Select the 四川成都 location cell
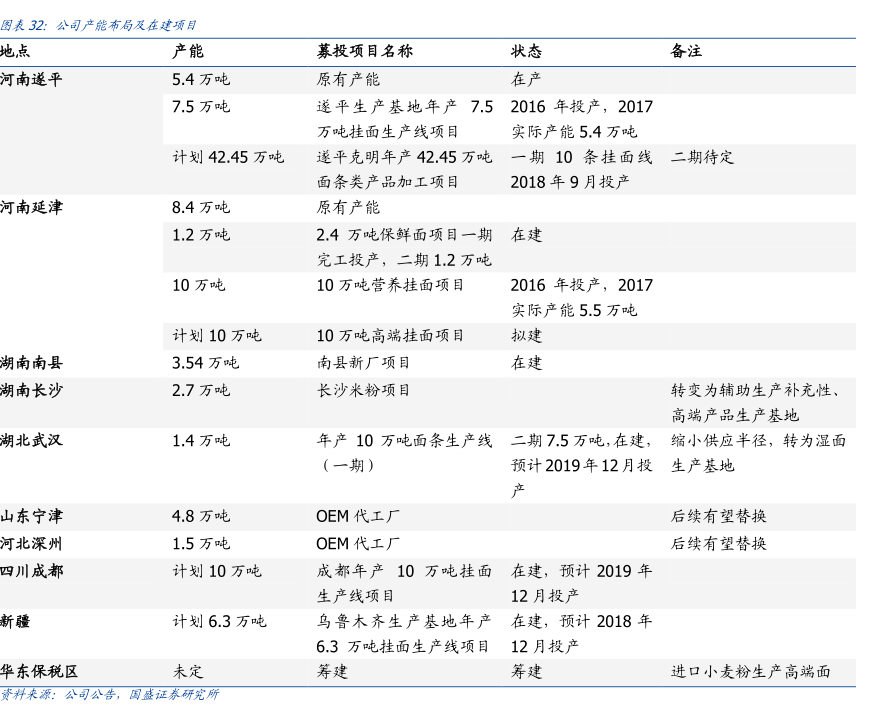 (x=31, y=571)
